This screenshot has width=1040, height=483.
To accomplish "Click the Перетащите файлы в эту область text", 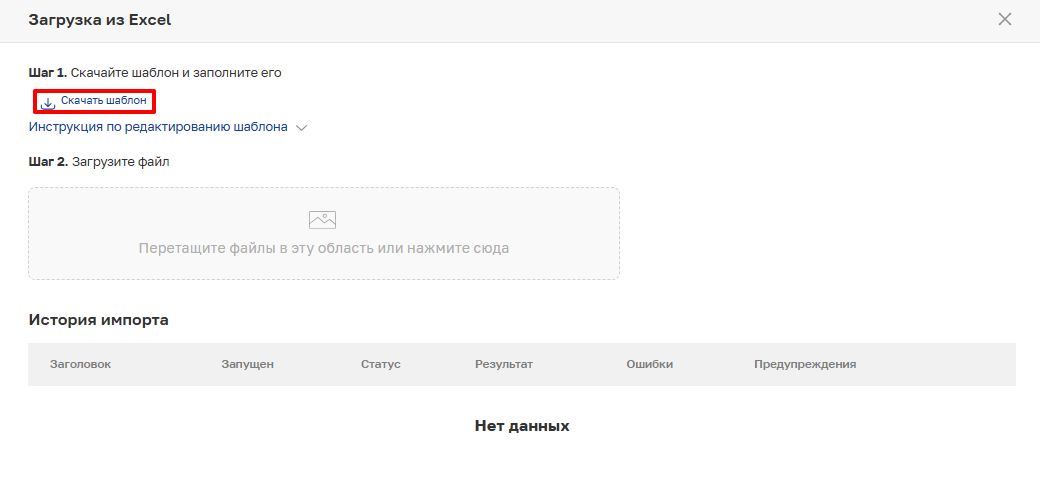I will (323, 248).
